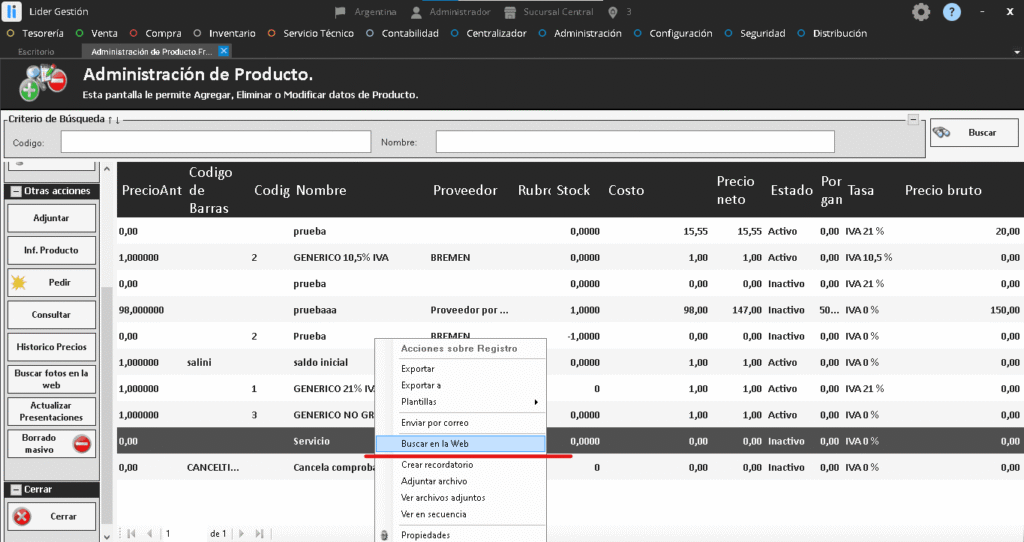Collapse the Otras acciones section

(x=16, y=191)
